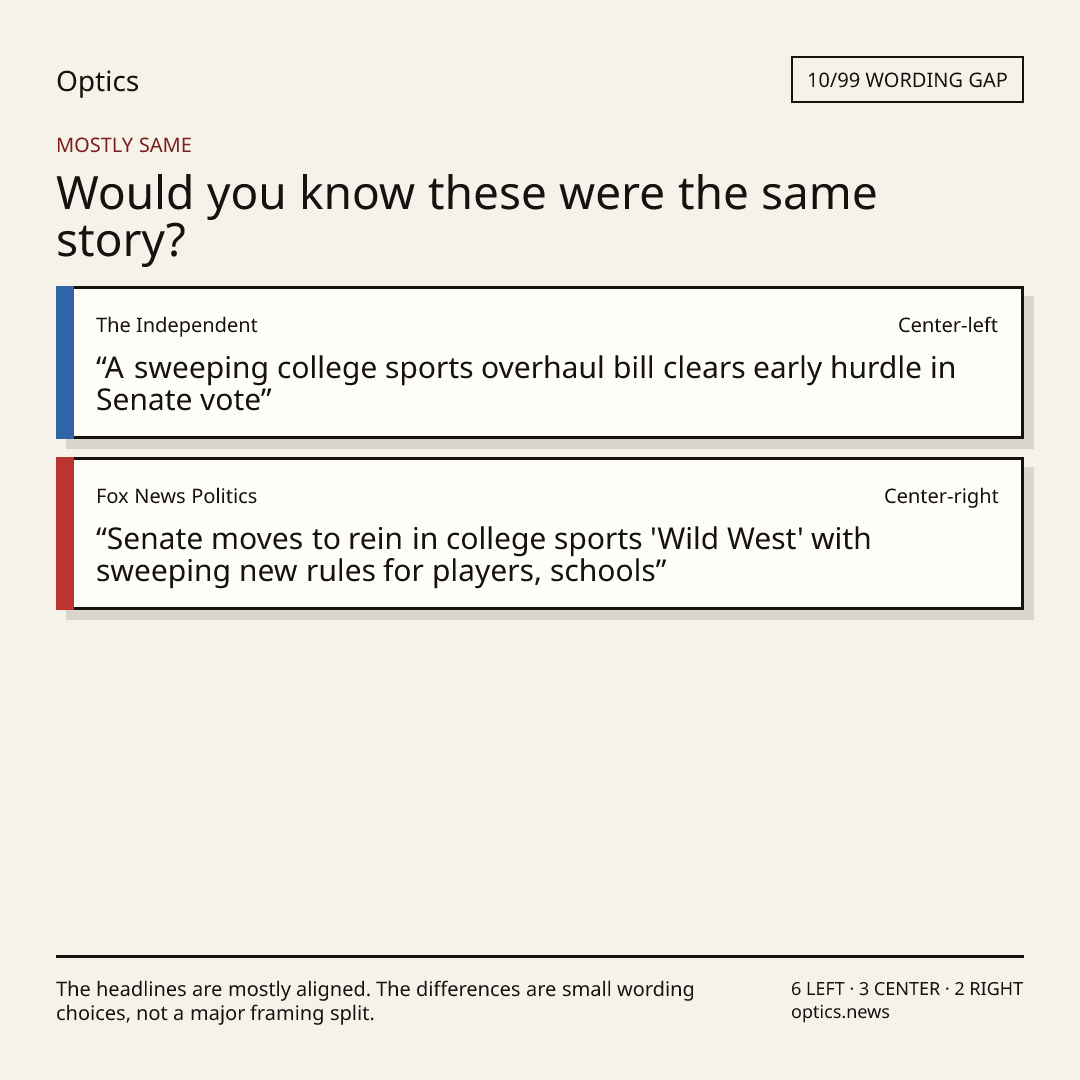This screenshot has width=1080, height=1080.
Task: Click the Fox News Politics source name
Action: [176, 496]
